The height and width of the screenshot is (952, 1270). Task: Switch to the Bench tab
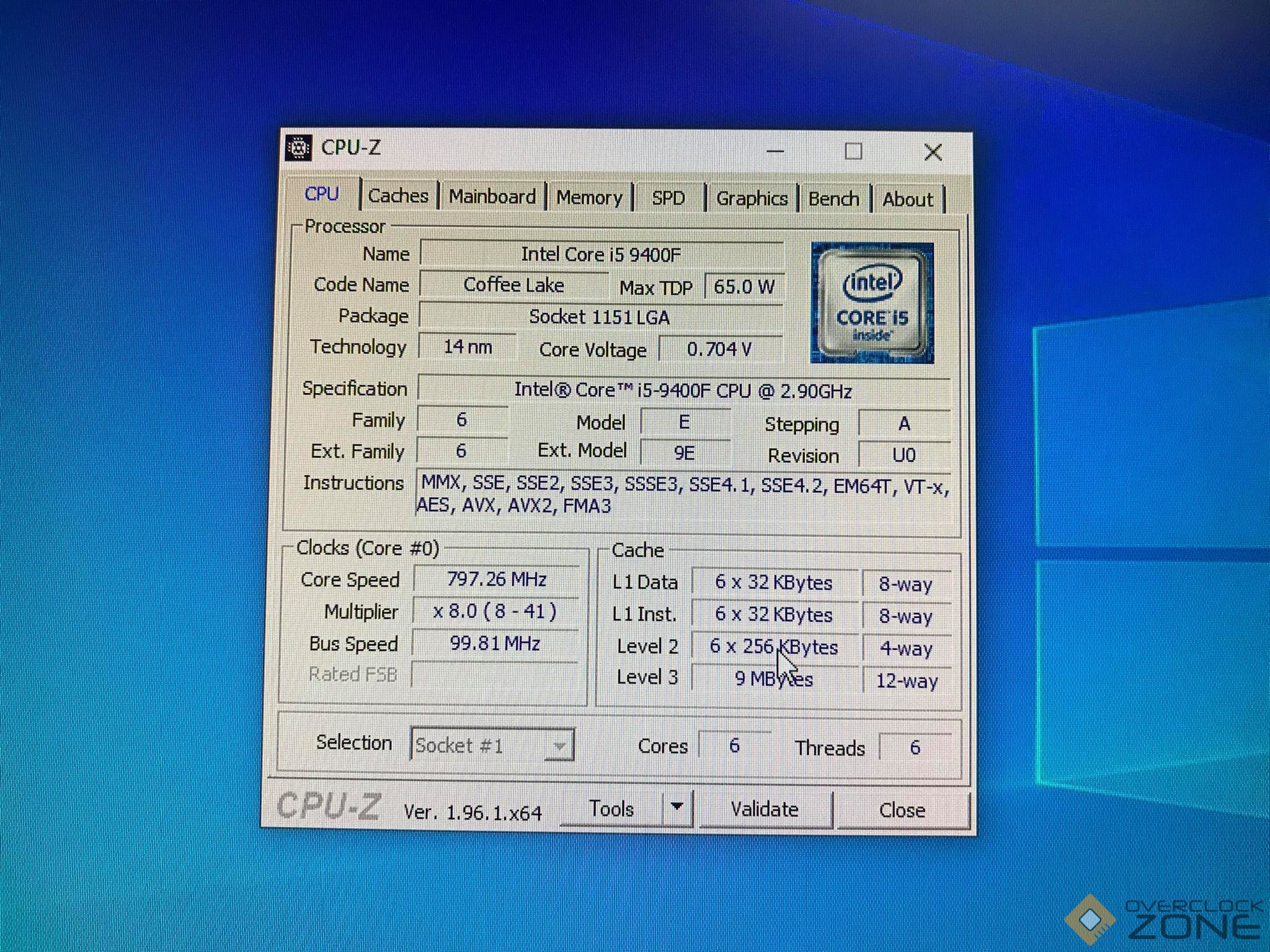pyautogui.click(x=833, y=200)
